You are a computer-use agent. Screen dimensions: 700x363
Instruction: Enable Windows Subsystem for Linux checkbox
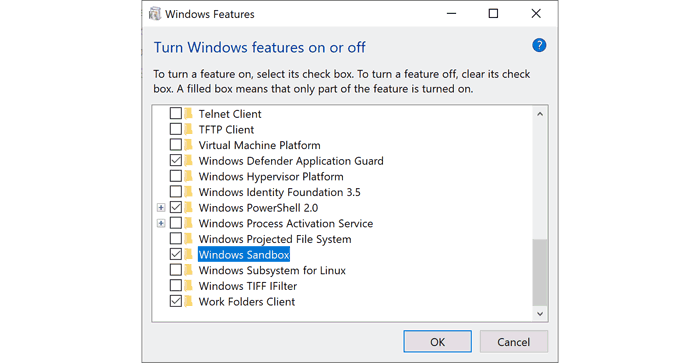tap(176, 270)
